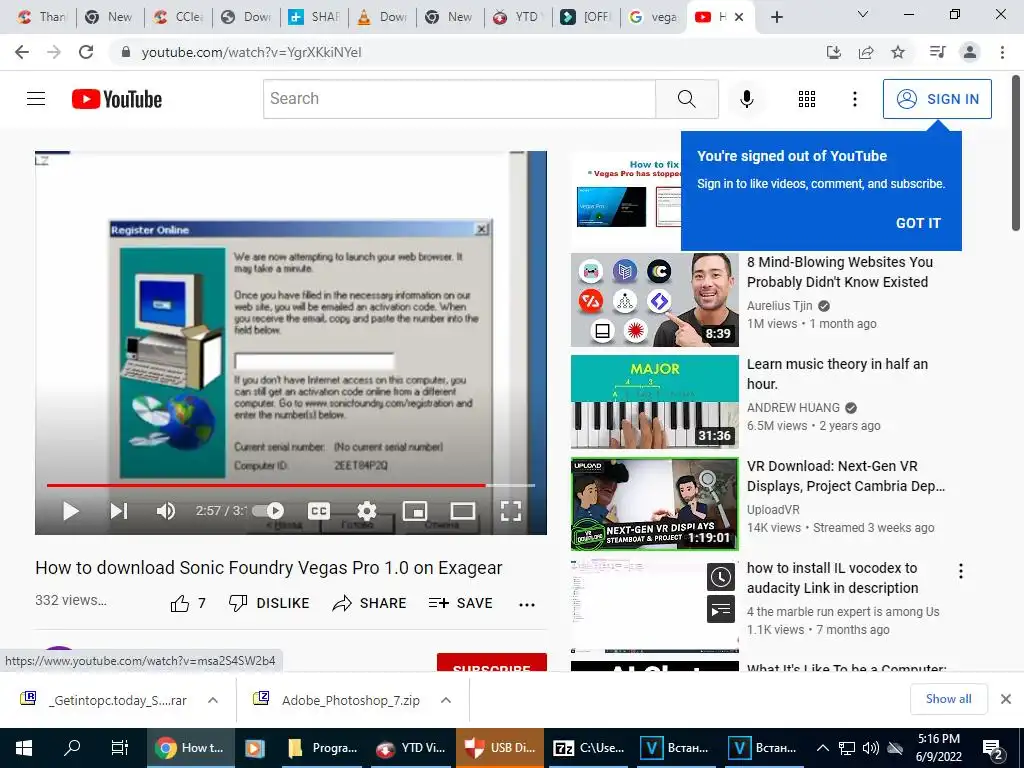
Task: Open the UploadVR channel link
Action: pos(773,509)
